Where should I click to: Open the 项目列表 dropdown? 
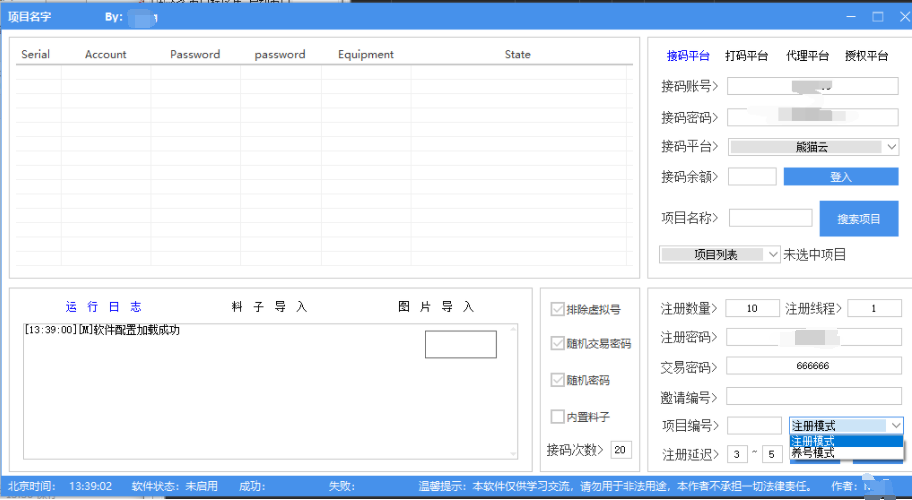pyautogui.click(x=719, y=255)
